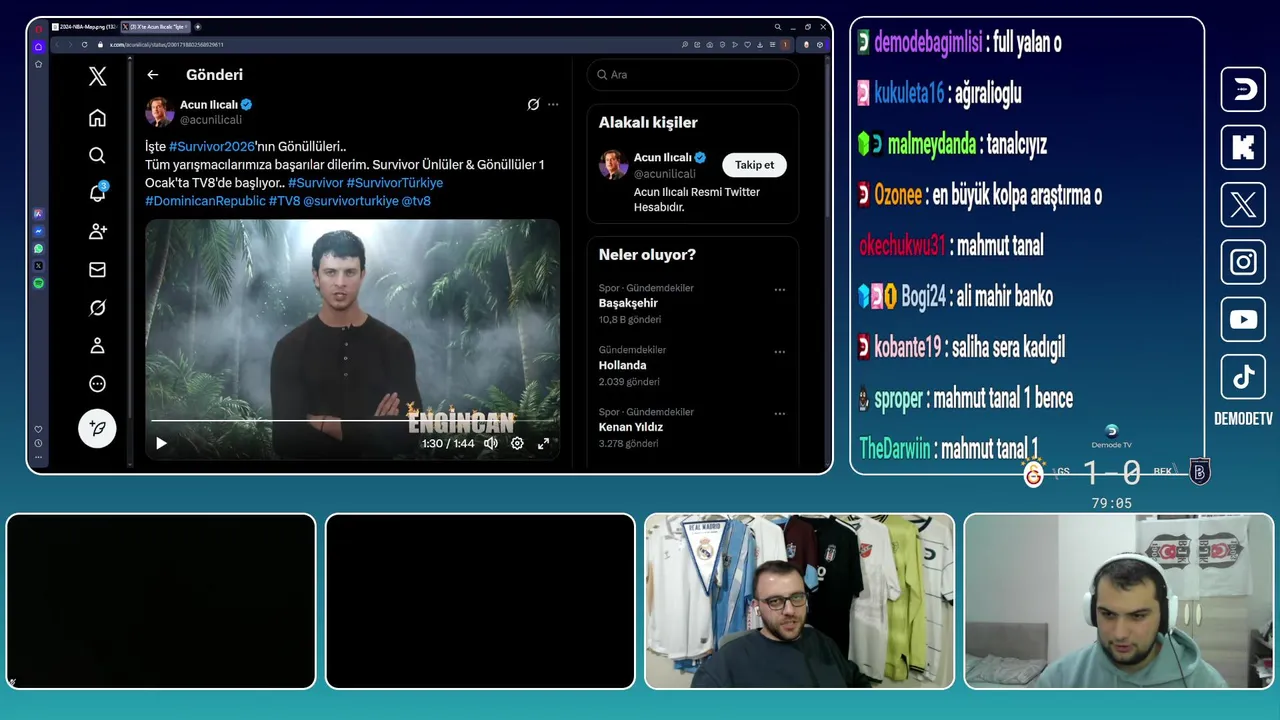1280x720 pixels.
Task: Click Acun Ilıcalı name in Alakalı kişiler
Action: point(662,157)
